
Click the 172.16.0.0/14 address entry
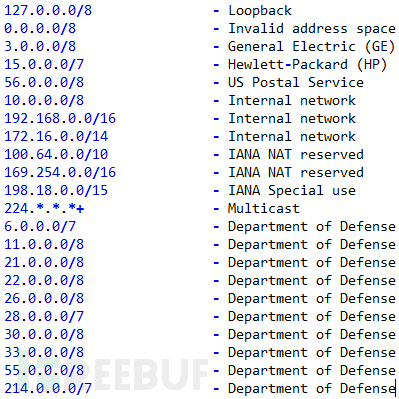[x=56, y=137]
